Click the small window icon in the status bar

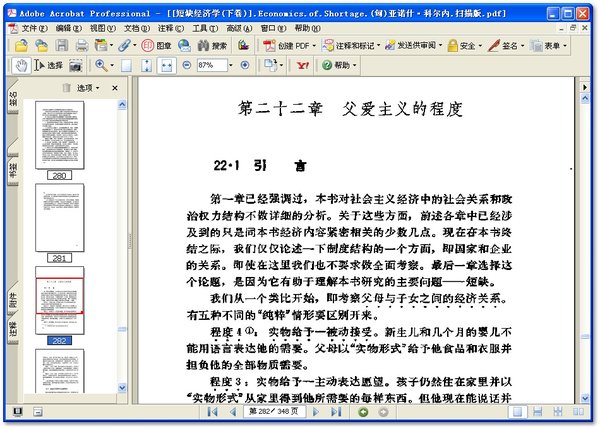(38, 412)
